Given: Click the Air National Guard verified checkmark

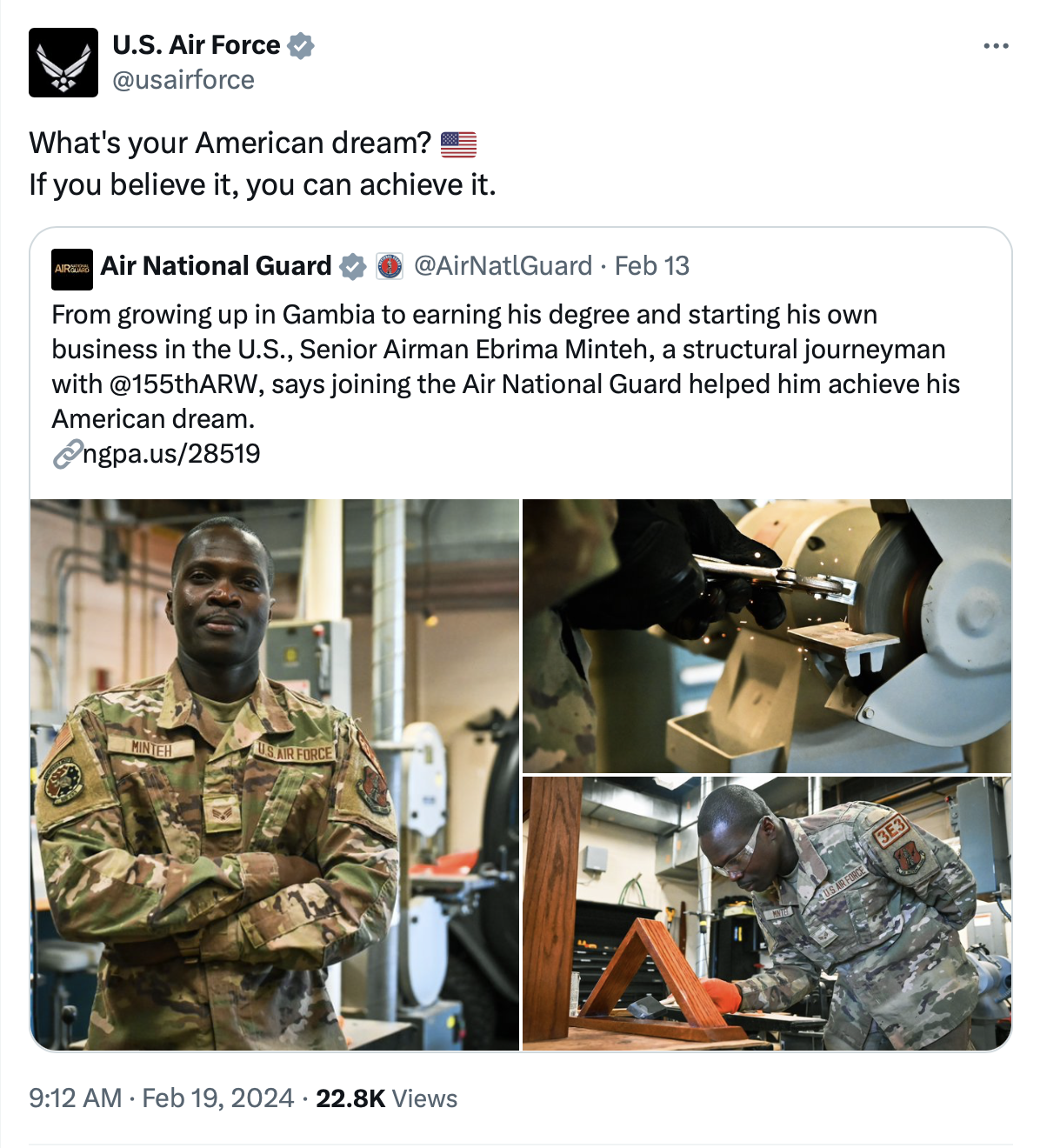Looking at the screenshot, I should [x=352, y=266].
